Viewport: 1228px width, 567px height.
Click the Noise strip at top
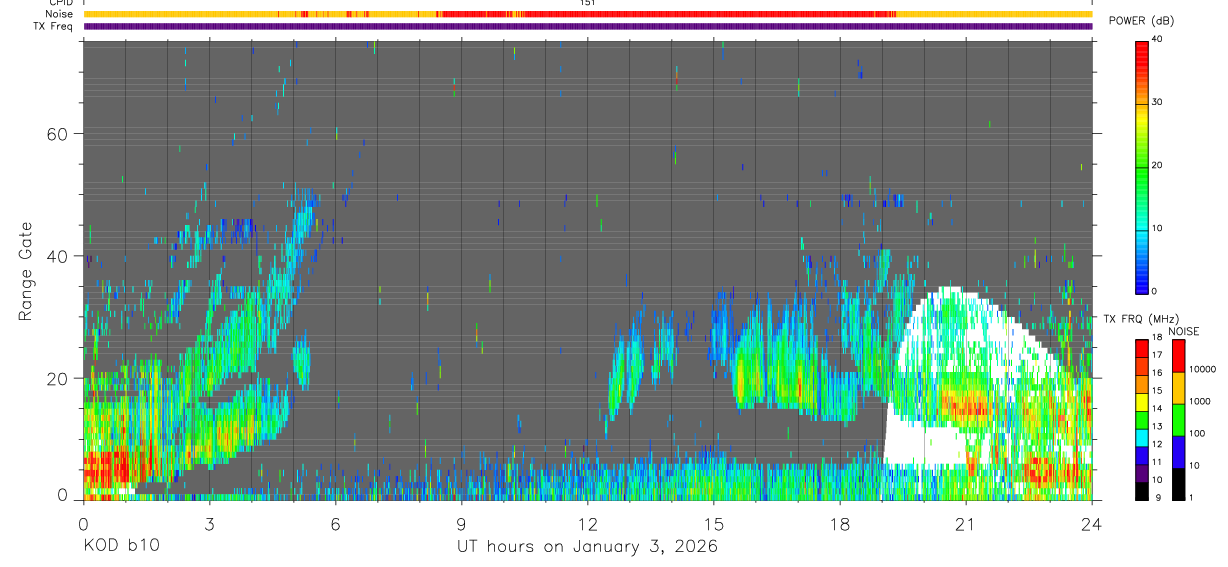click(x=588, y=14)
